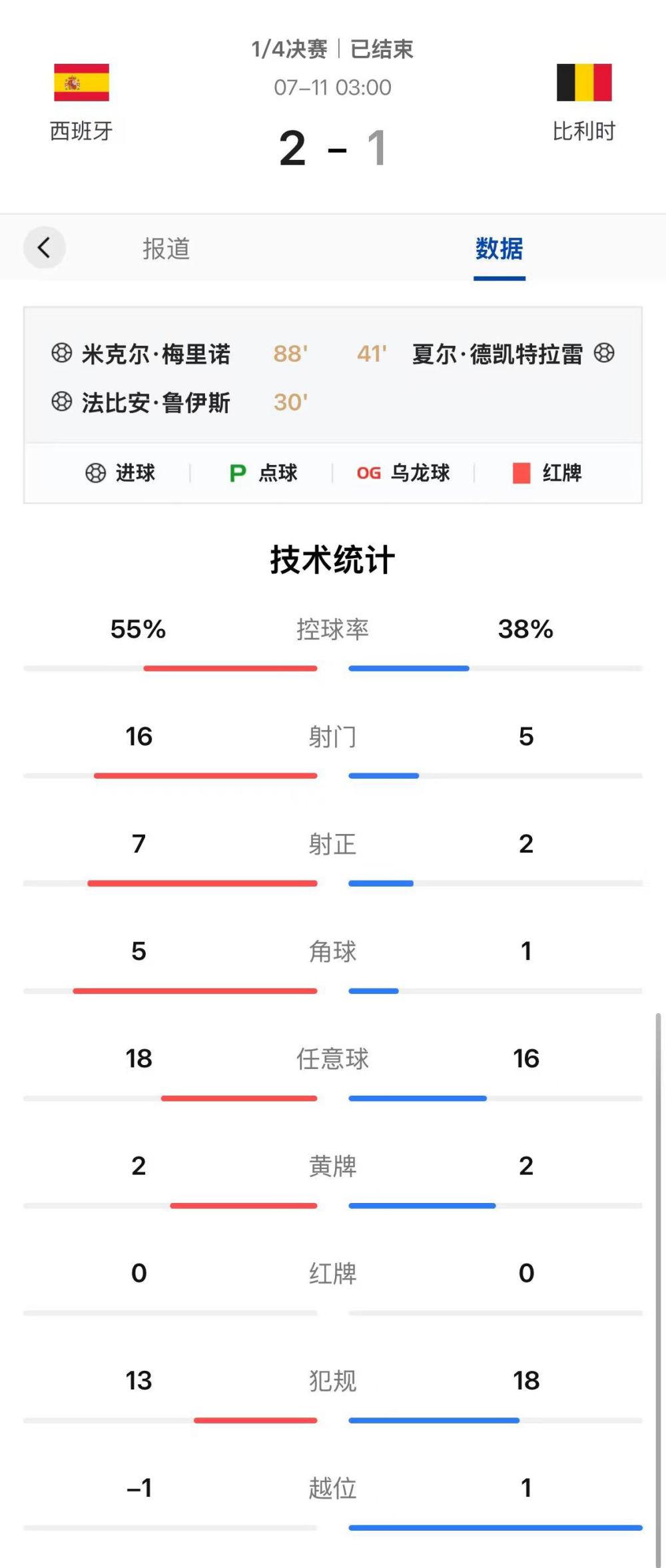
Task: Switch to the 数据 tab
Action: point(499,248)
